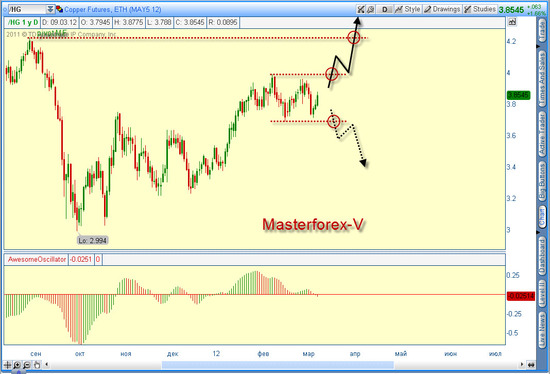Click the icon beside the scissors tool
This screenshot has width=550, height=374.
[370, 9]
